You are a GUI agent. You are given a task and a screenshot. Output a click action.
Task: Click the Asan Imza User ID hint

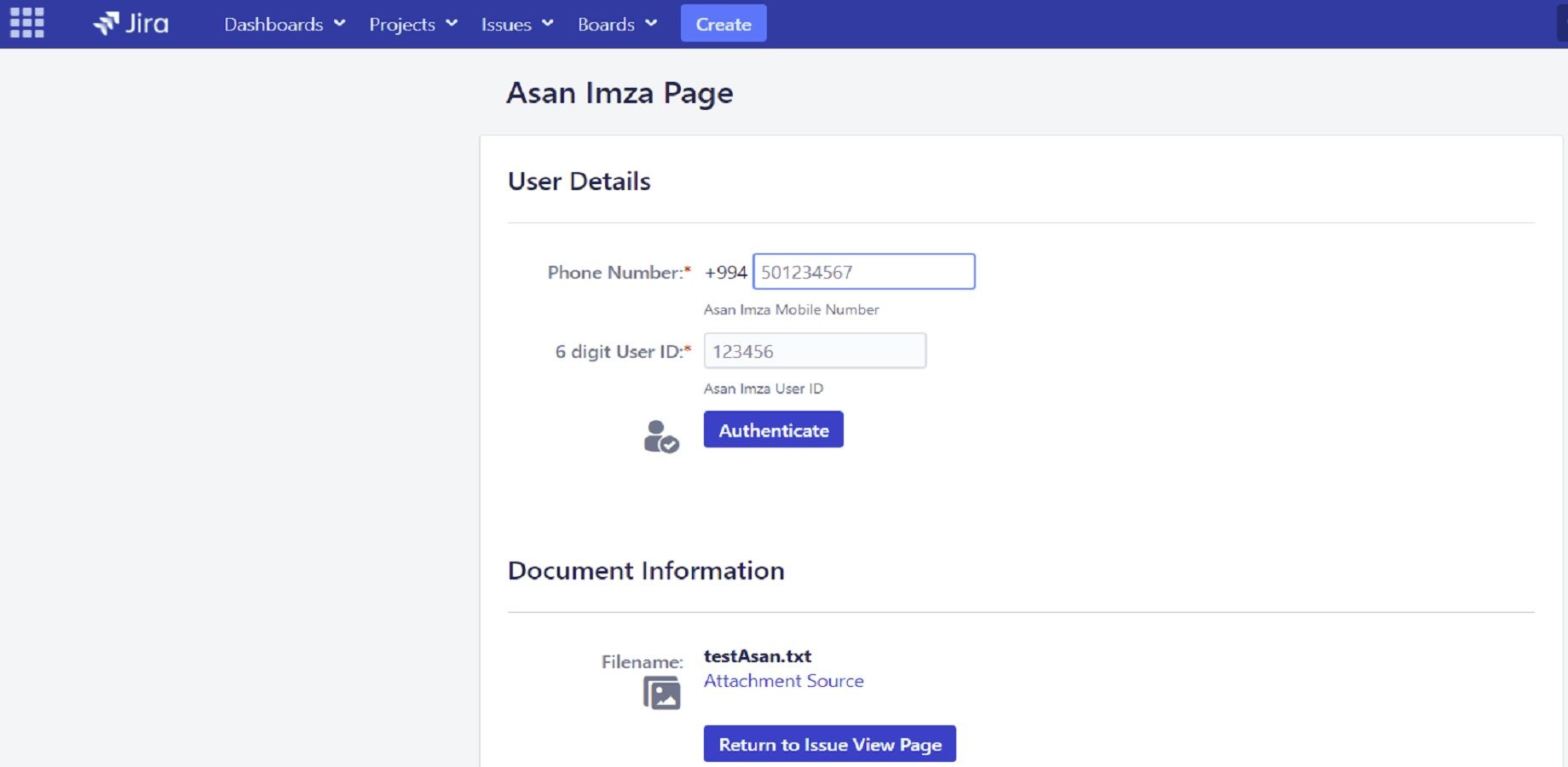(x=764, y=389)
